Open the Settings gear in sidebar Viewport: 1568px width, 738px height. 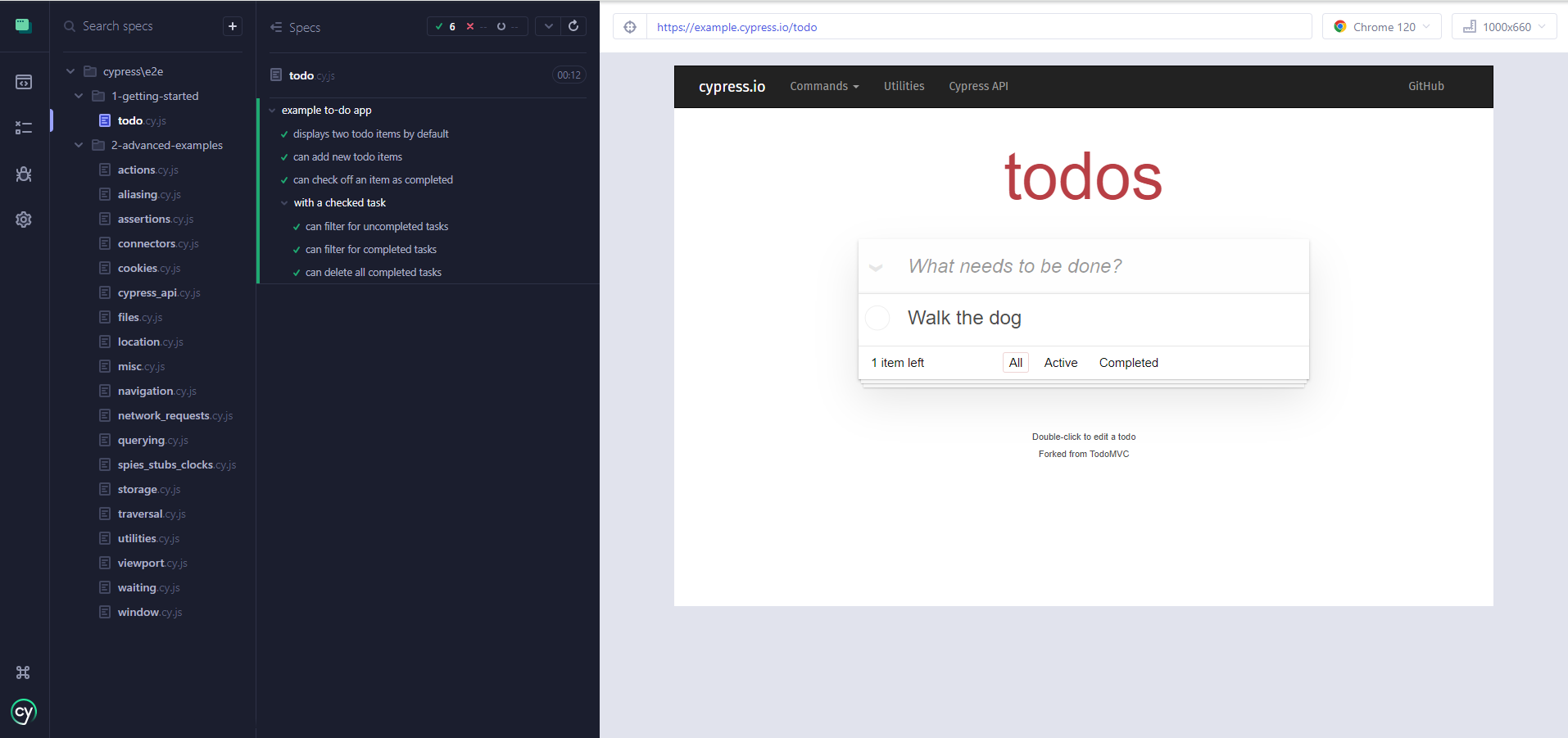24,220
